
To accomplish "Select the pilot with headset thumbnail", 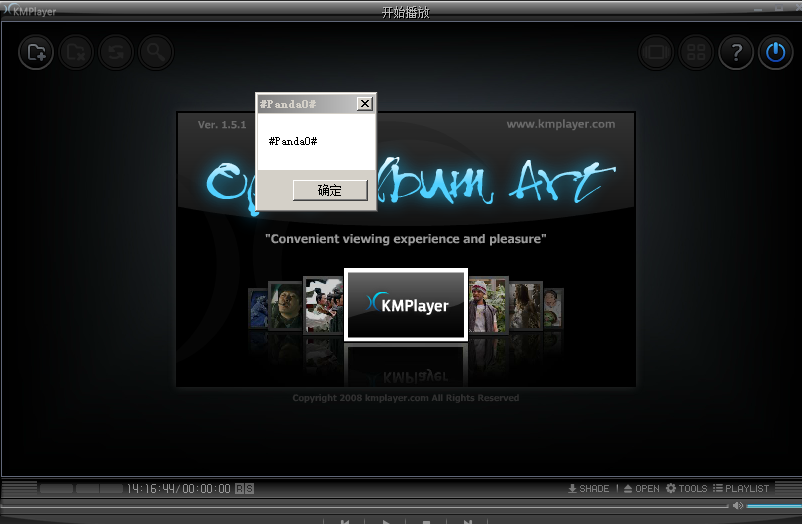I will [x=285, y=306].
